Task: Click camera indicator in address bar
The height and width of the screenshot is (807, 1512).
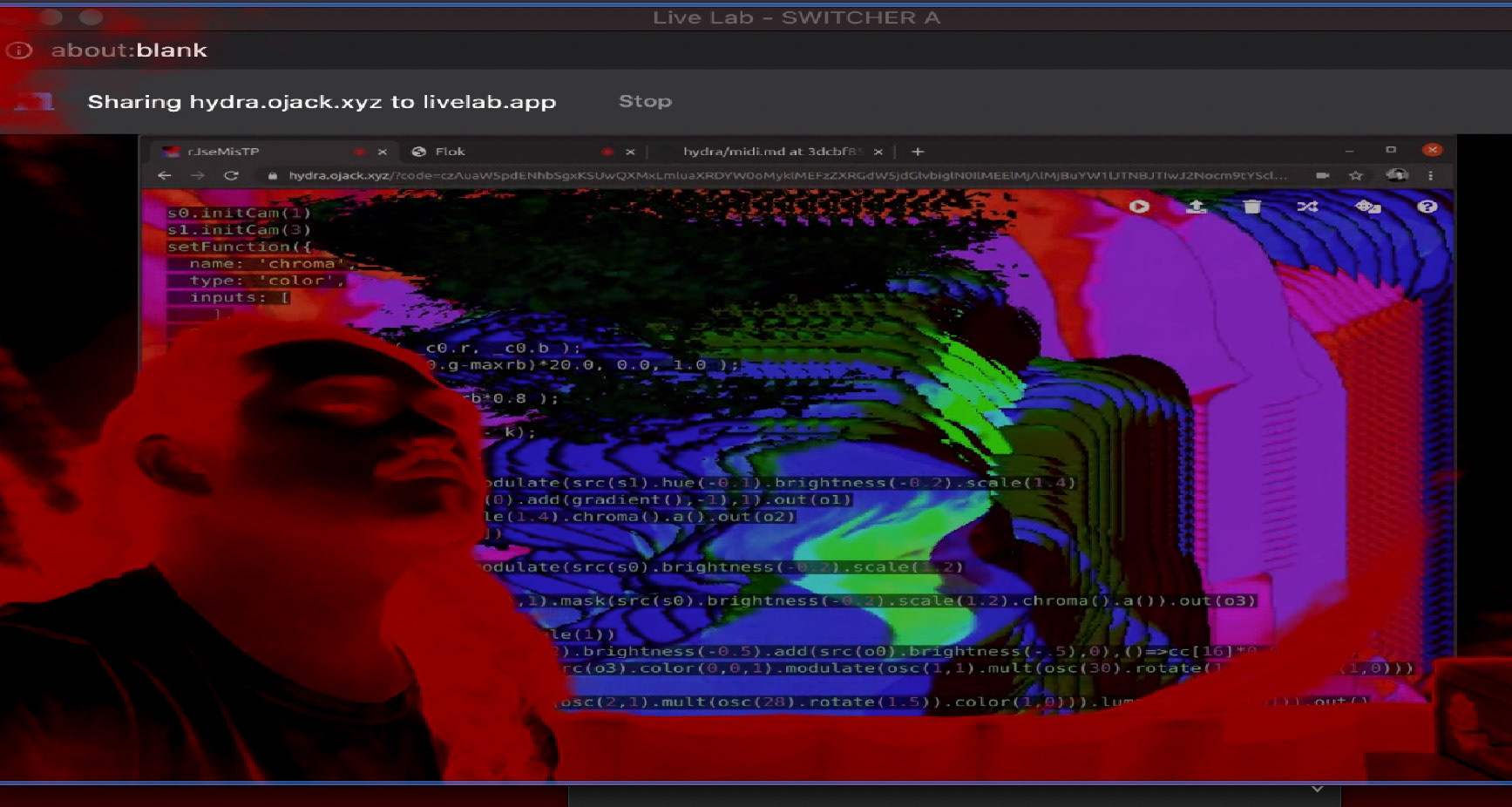Action: (1322, 175)
